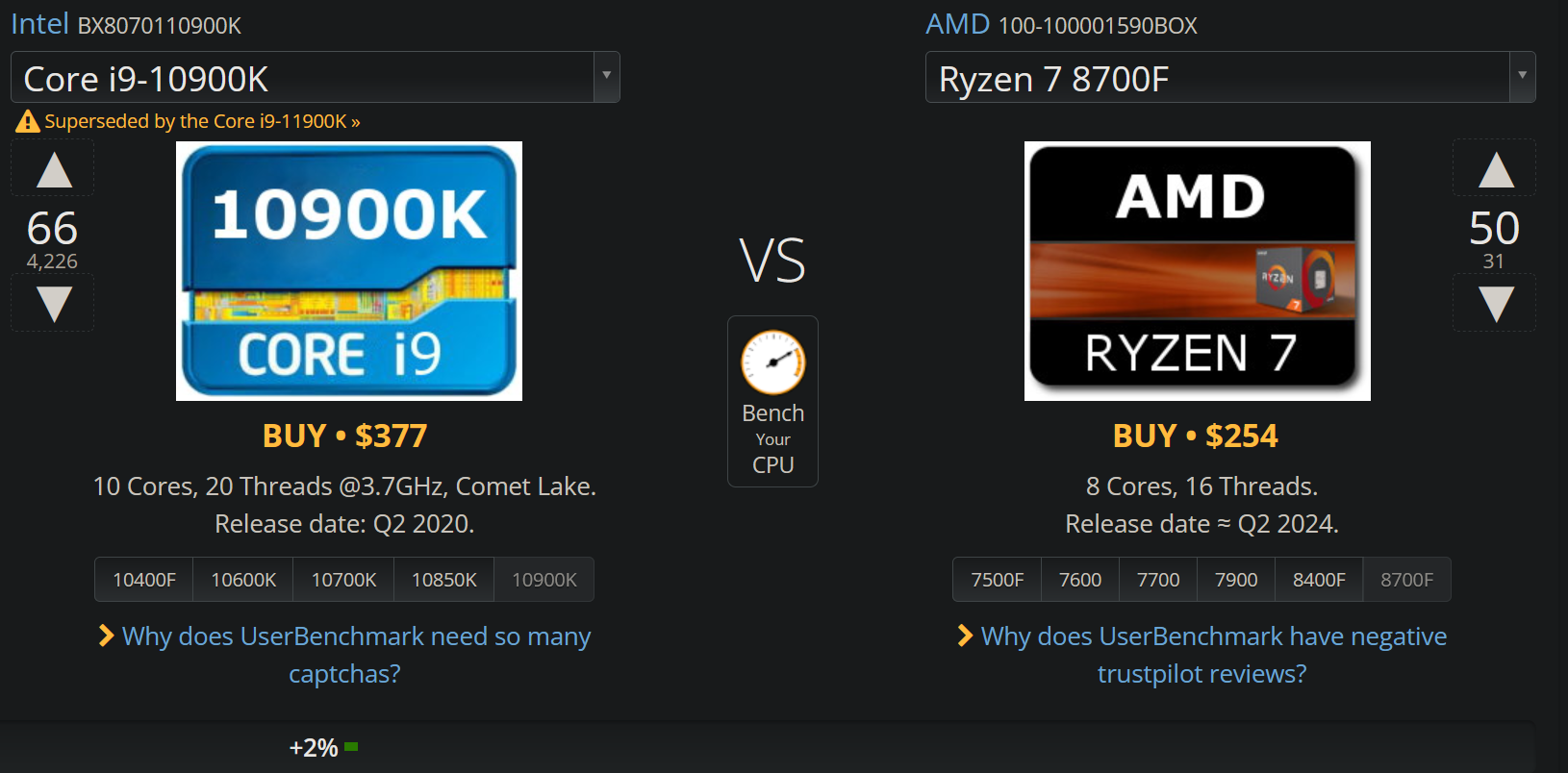
Task: Open the negative trustpilot reviews link
Action: click(1213, 655)
